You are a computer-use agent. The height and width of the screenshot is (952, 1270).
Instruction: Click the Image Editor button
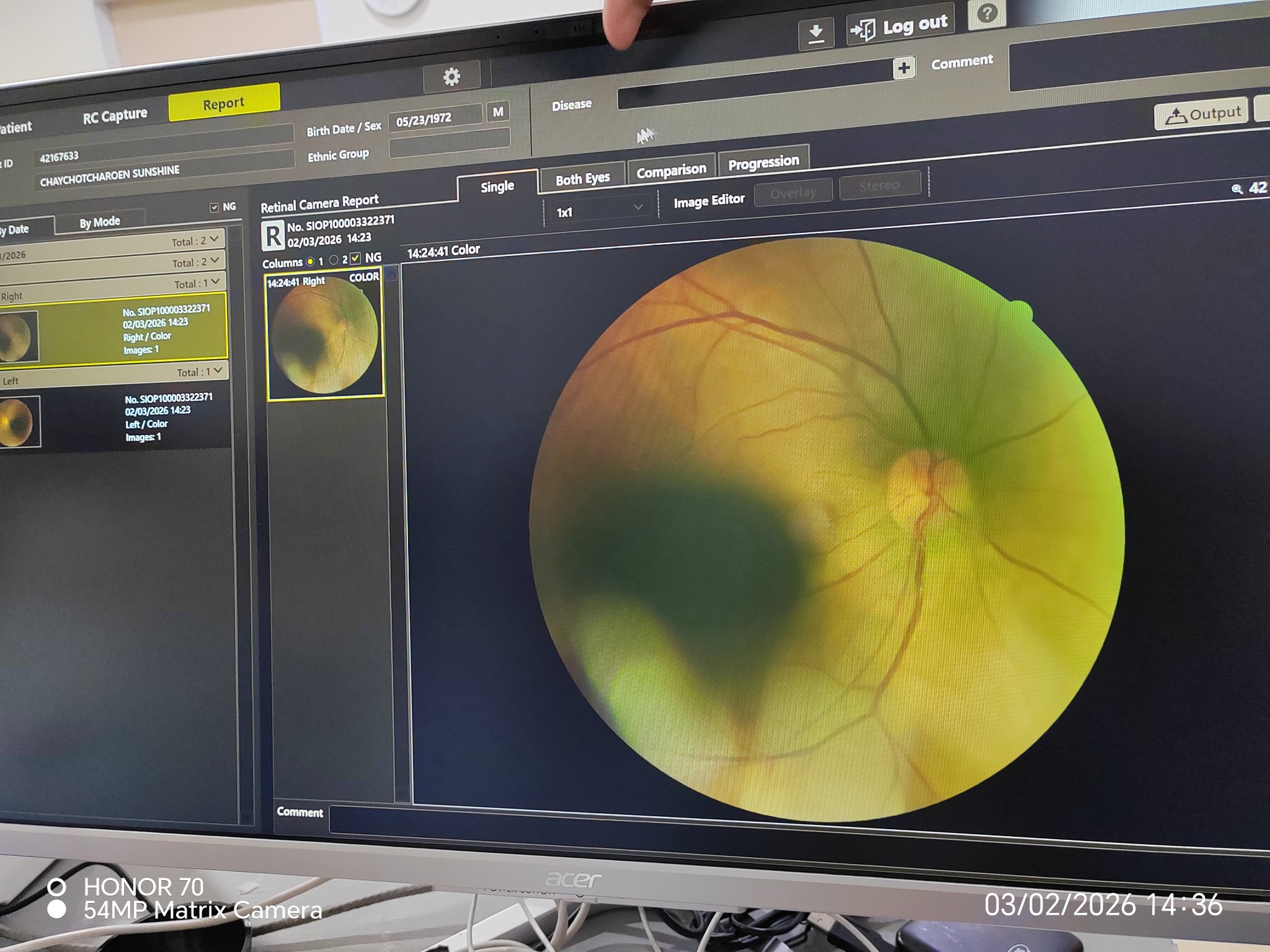[709, 200]
